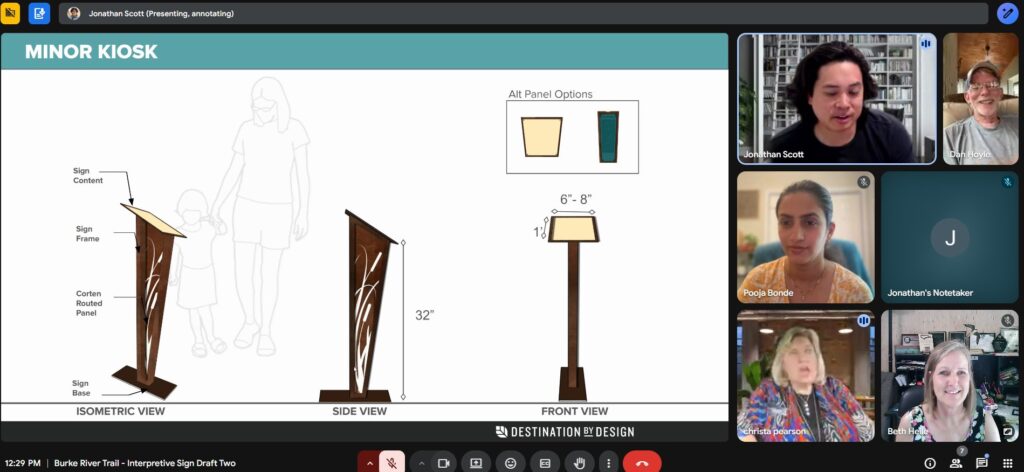This screenshot has width=1024, height=472.
Task: Show the participants list
Action: pos(956,463)
